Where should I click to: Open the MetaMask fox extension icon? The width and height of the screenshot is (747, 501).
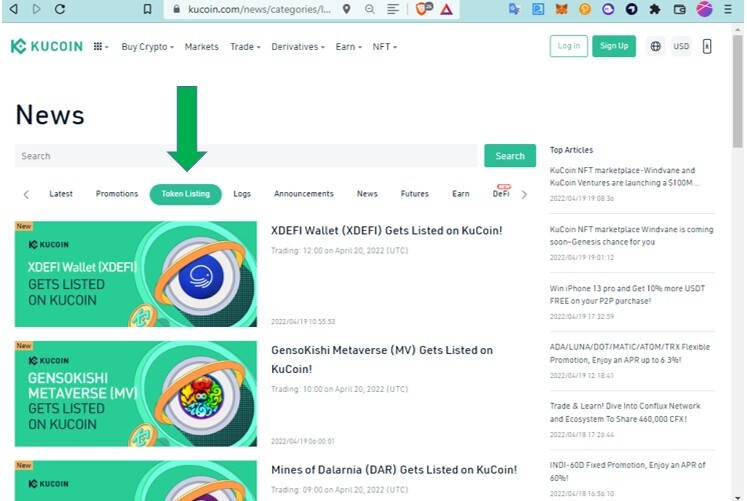pos(562,9)
